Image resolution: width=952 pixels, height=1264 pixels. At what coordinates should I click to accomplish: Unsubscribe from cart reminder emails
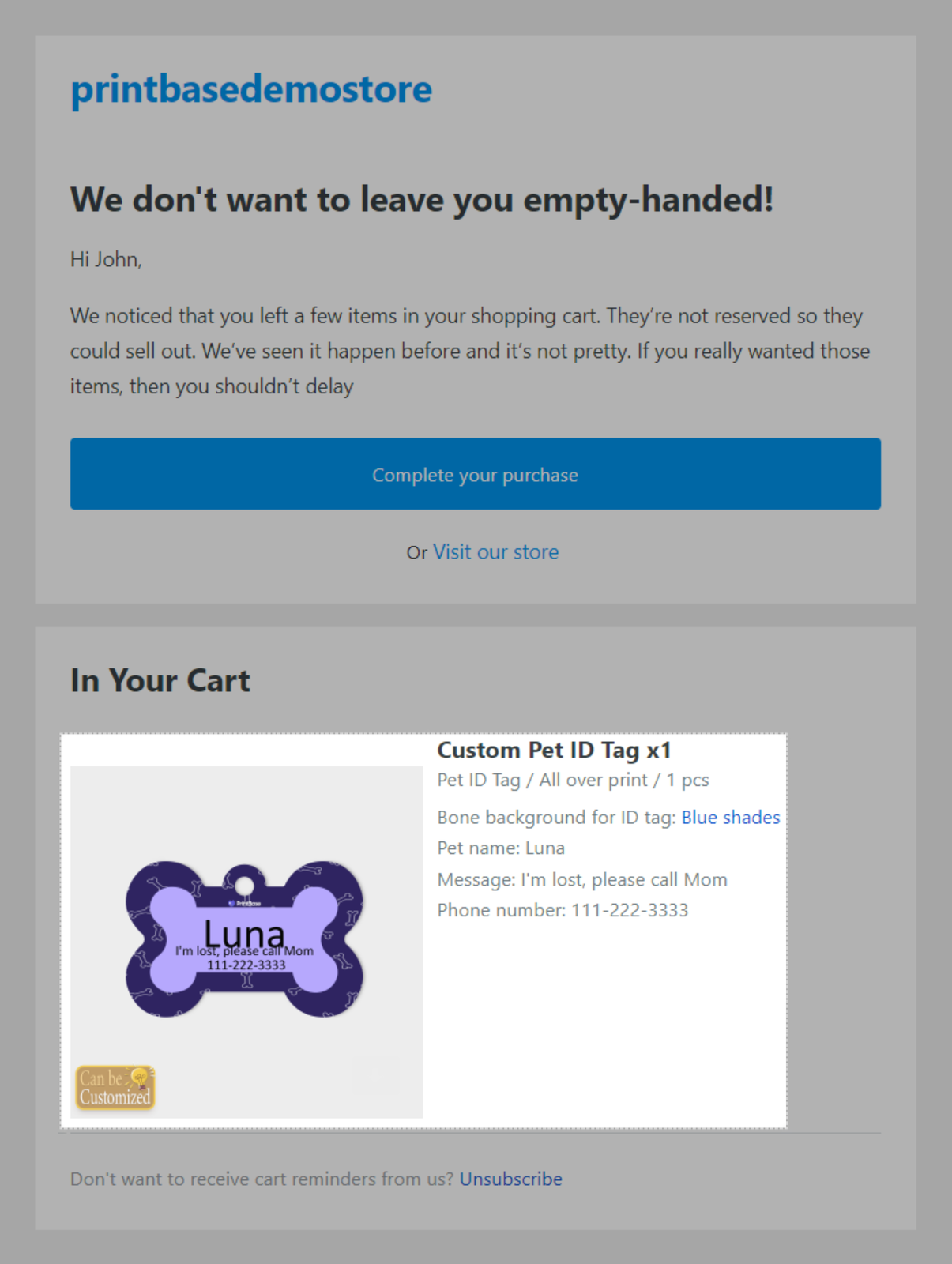(510, 1179)
